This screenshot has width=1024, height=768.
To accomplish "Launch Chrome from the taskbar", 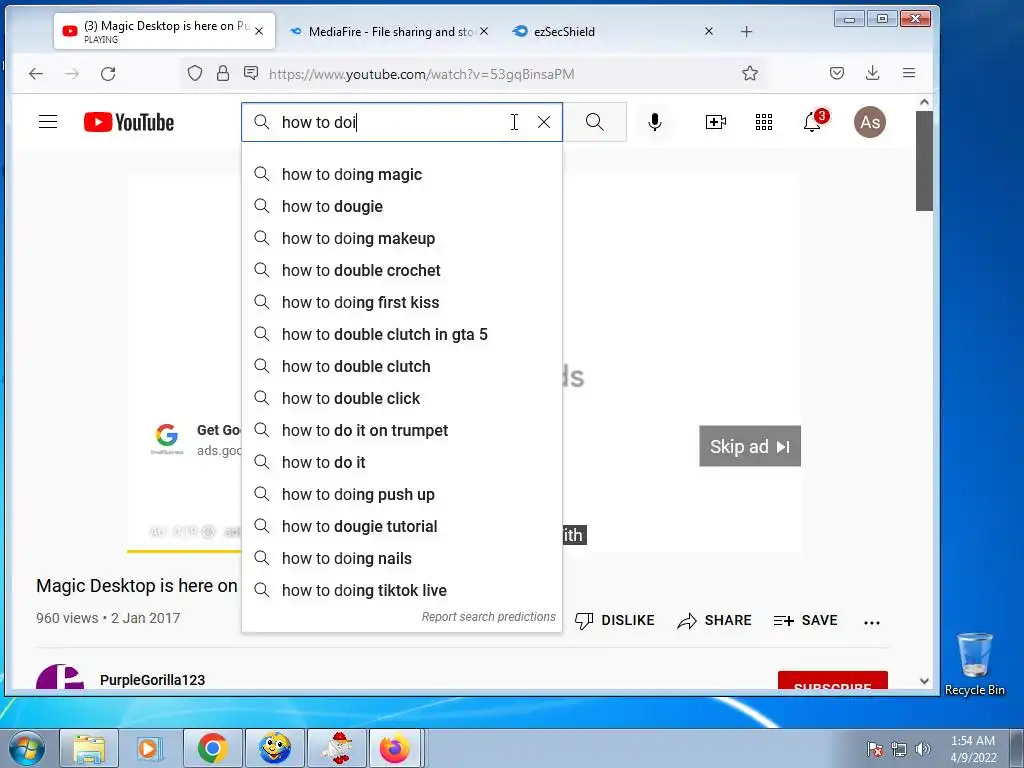I will pos(212,748).
